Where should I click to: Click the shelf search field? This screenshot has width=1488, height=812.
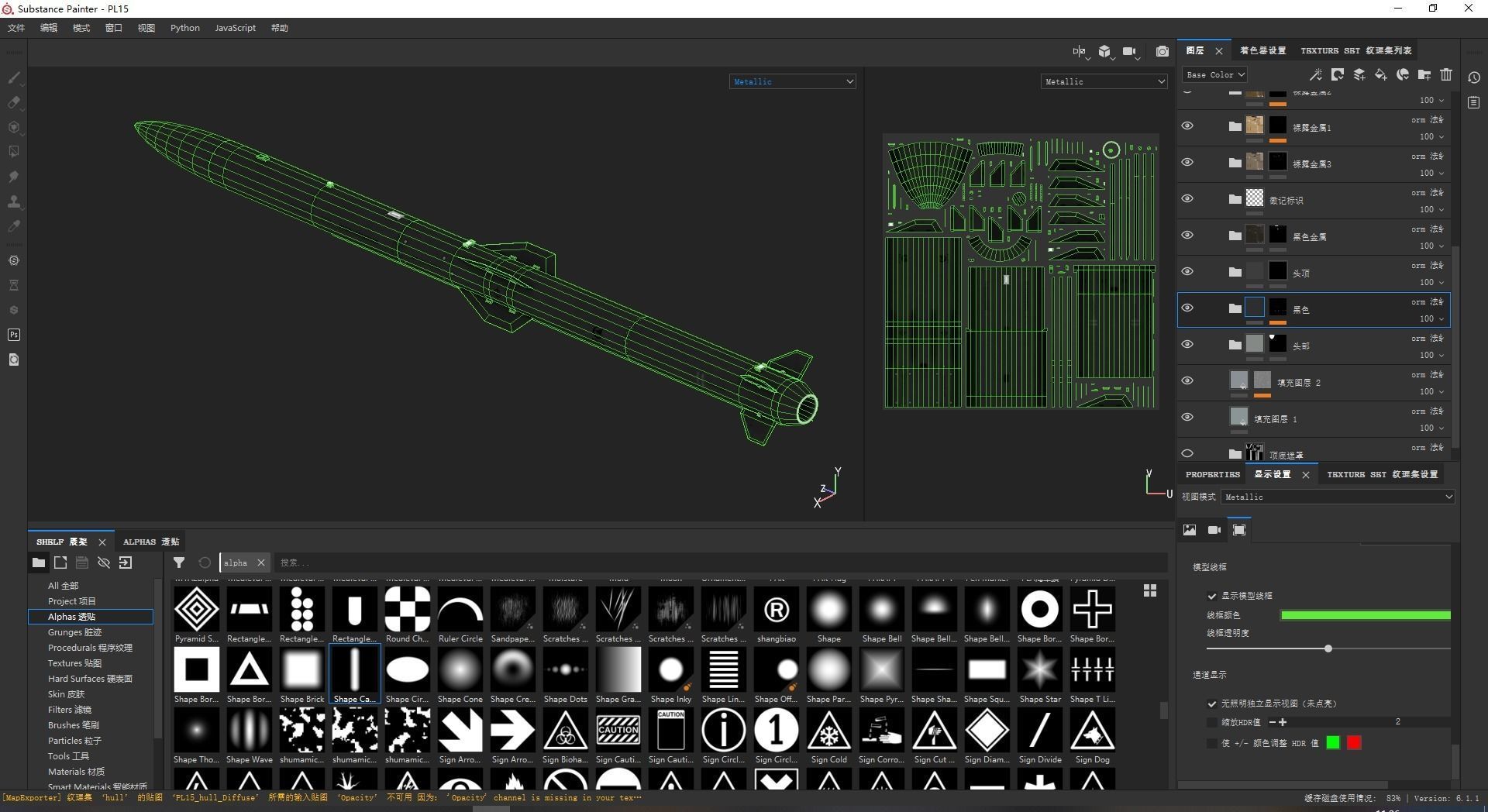[721, 563]
